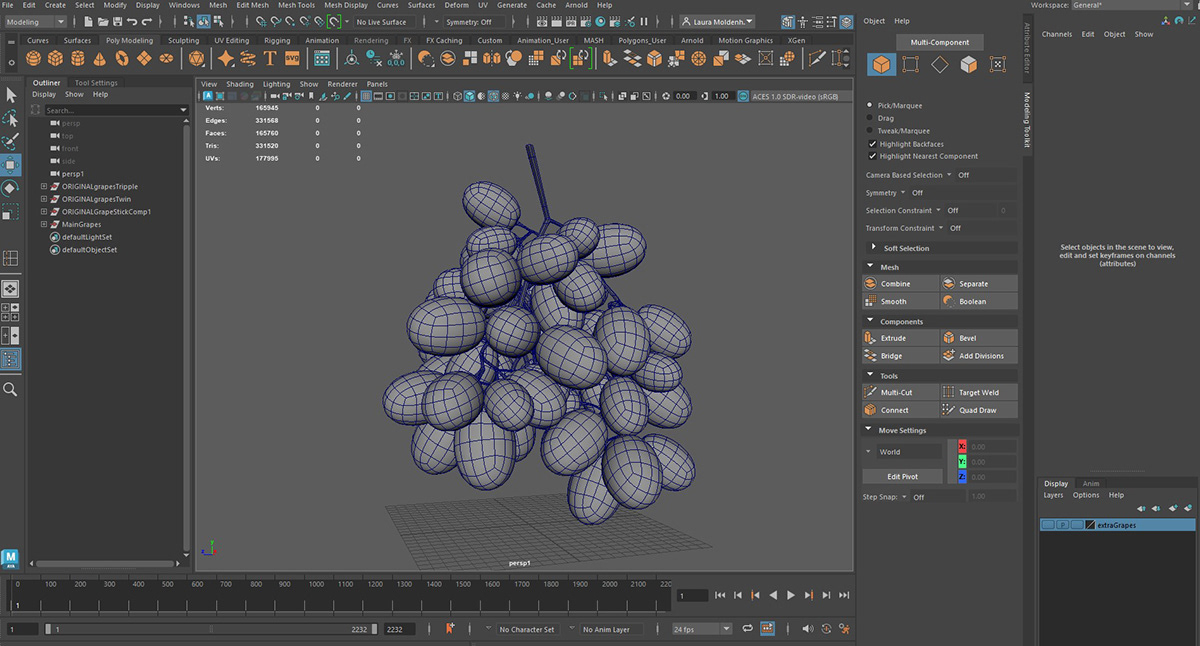1200x646 pixels.
Task: Select the polygon sphere icon on the Poly Modeling shelf
Action: pos(33,59)
